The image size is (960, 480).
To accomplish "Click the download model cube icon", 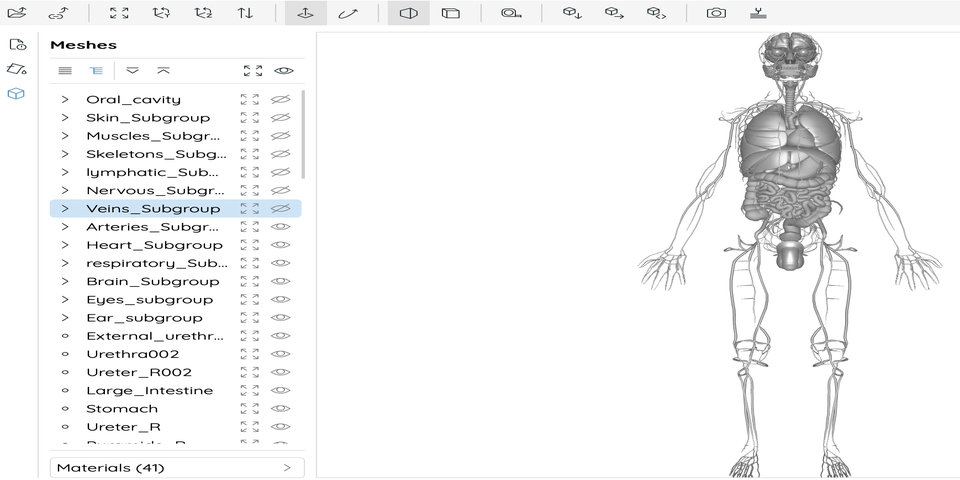I will coord(572,13).
